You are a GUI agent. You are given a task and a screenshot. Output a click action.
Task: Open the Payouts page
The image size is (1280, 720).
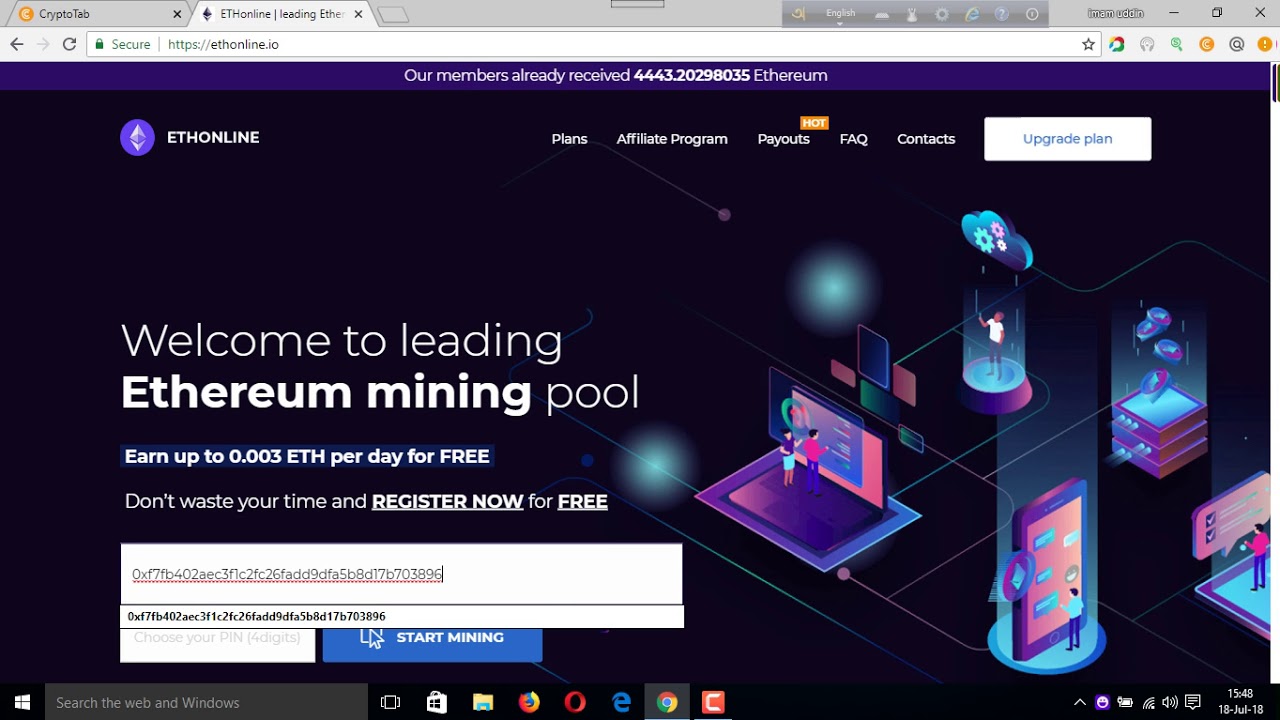783,139
